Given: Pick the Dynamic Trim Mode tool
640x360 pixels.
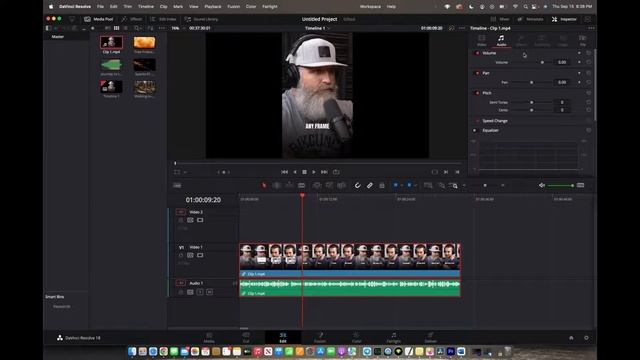Looking at the screenshot, I should [x=289, y=185].
